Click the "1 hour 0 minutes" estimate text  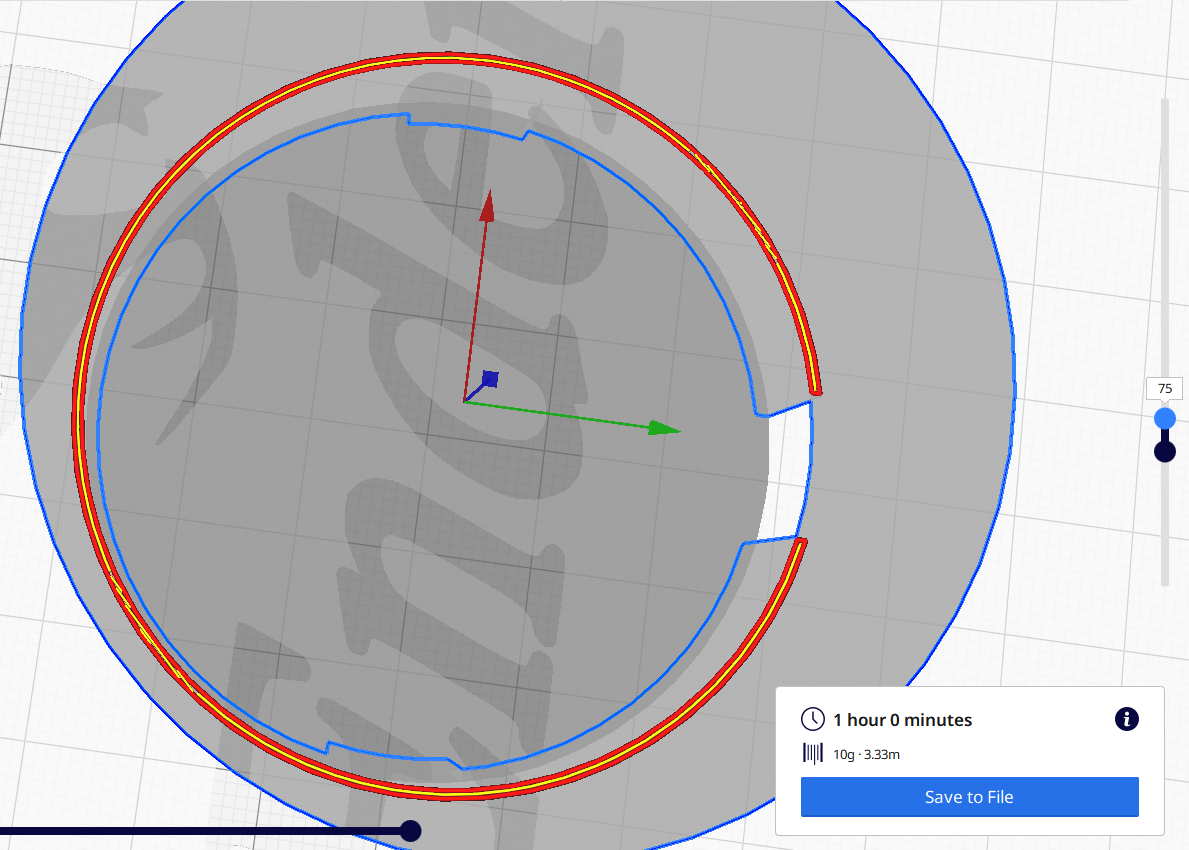[901, 719]
